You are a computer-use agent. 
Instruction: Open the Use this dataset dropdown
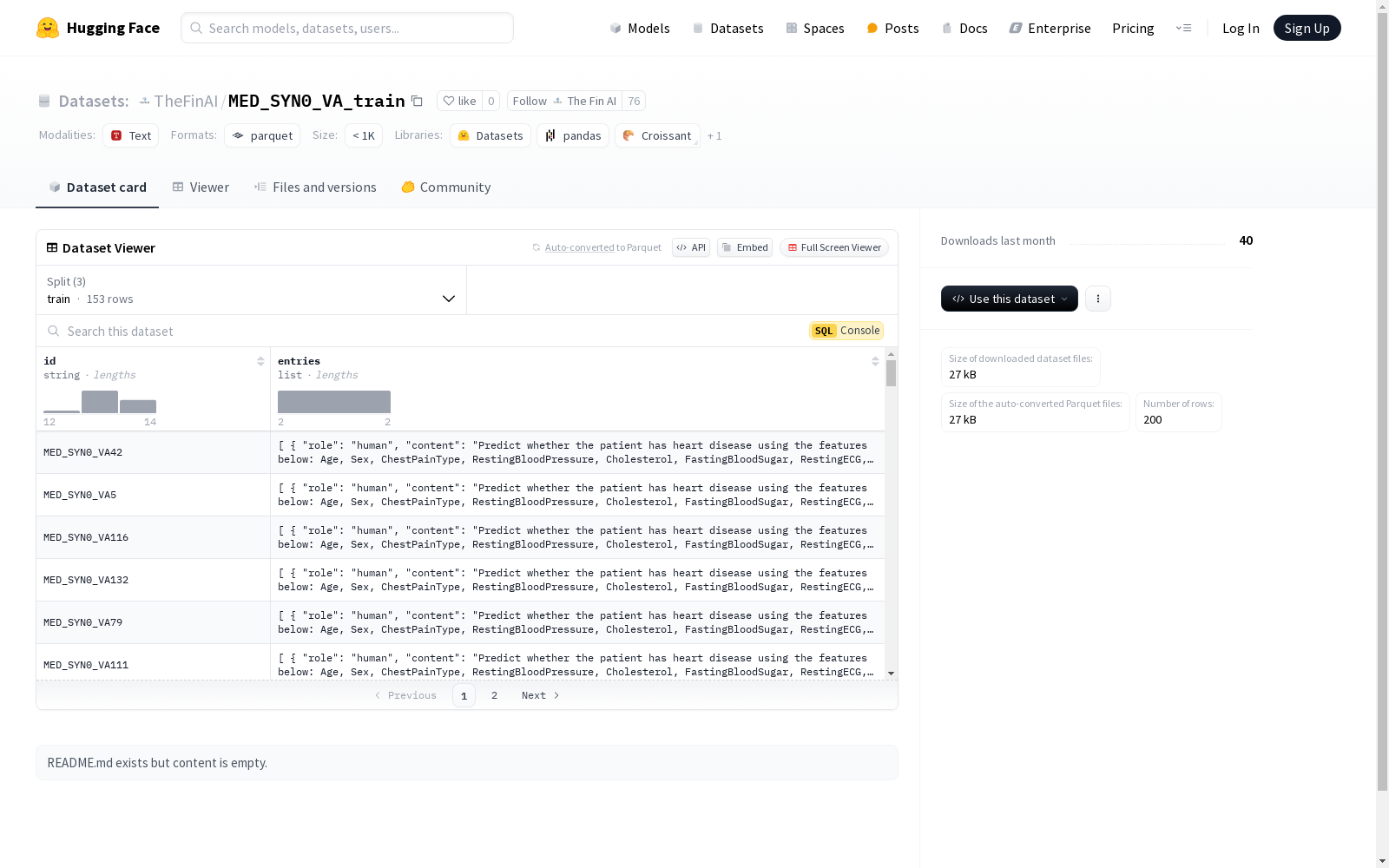(x=1010, y=299)
